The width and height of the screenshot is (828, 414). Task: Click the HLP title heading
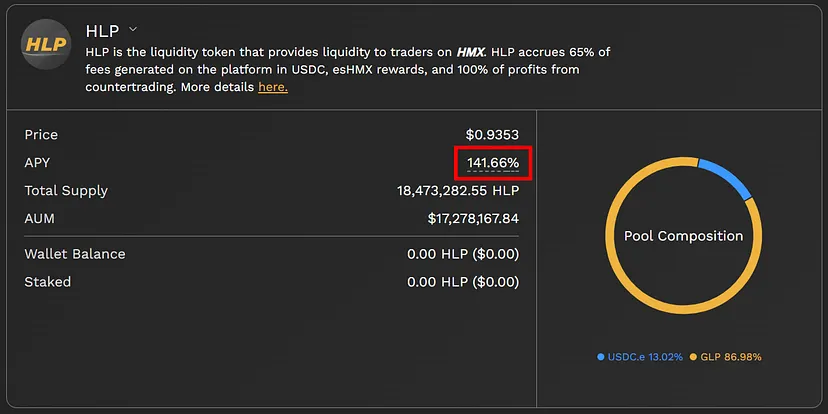(102, 31)
